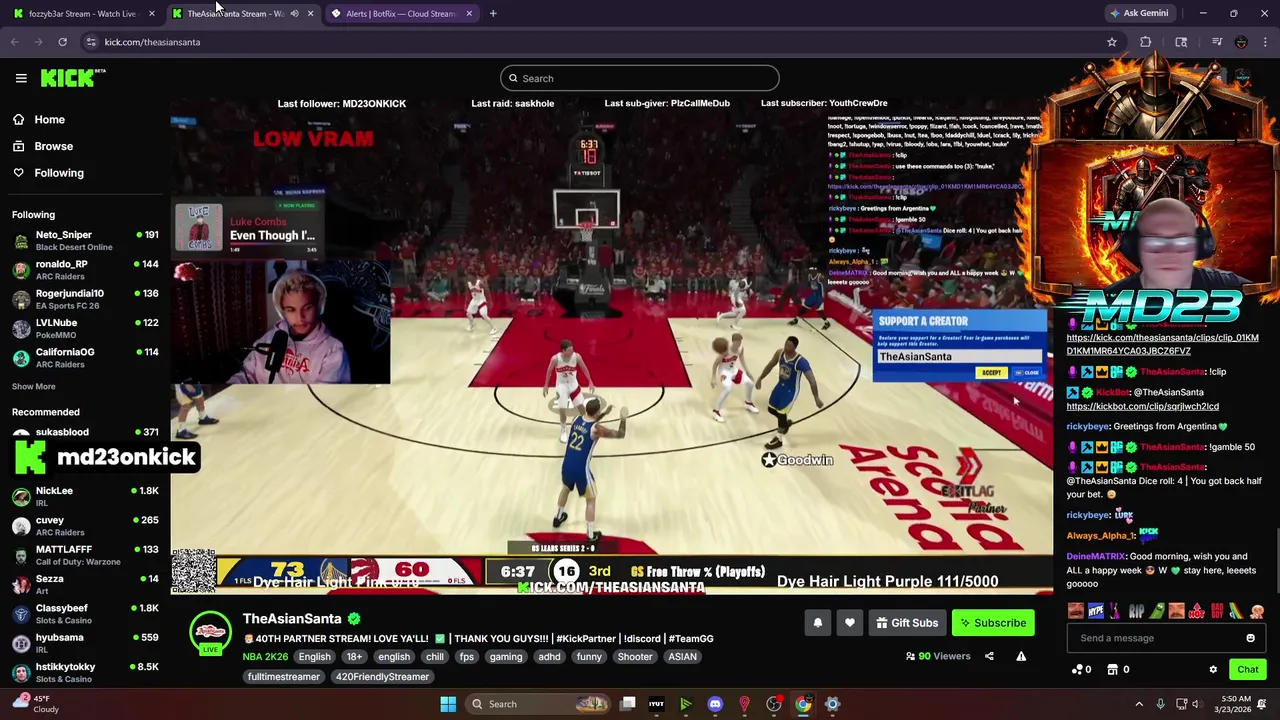
Task: Click the report warning triangle icon
Action: point(1021,657)
